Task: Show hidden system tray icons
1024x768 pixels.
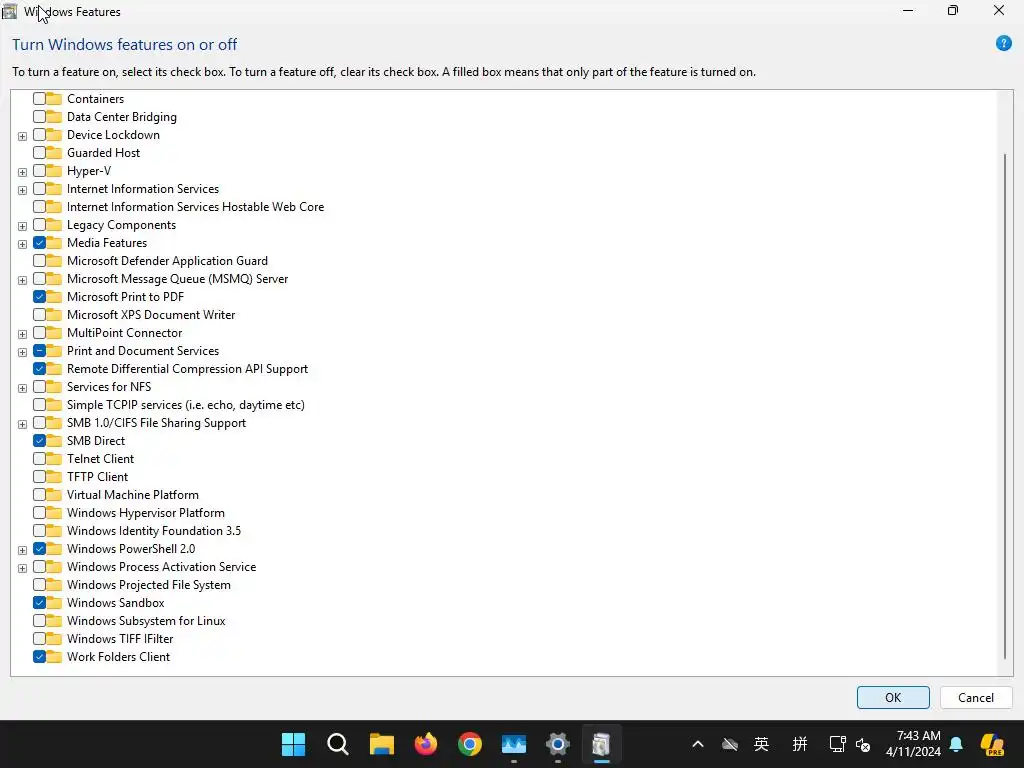Action: tap(697, 744)
